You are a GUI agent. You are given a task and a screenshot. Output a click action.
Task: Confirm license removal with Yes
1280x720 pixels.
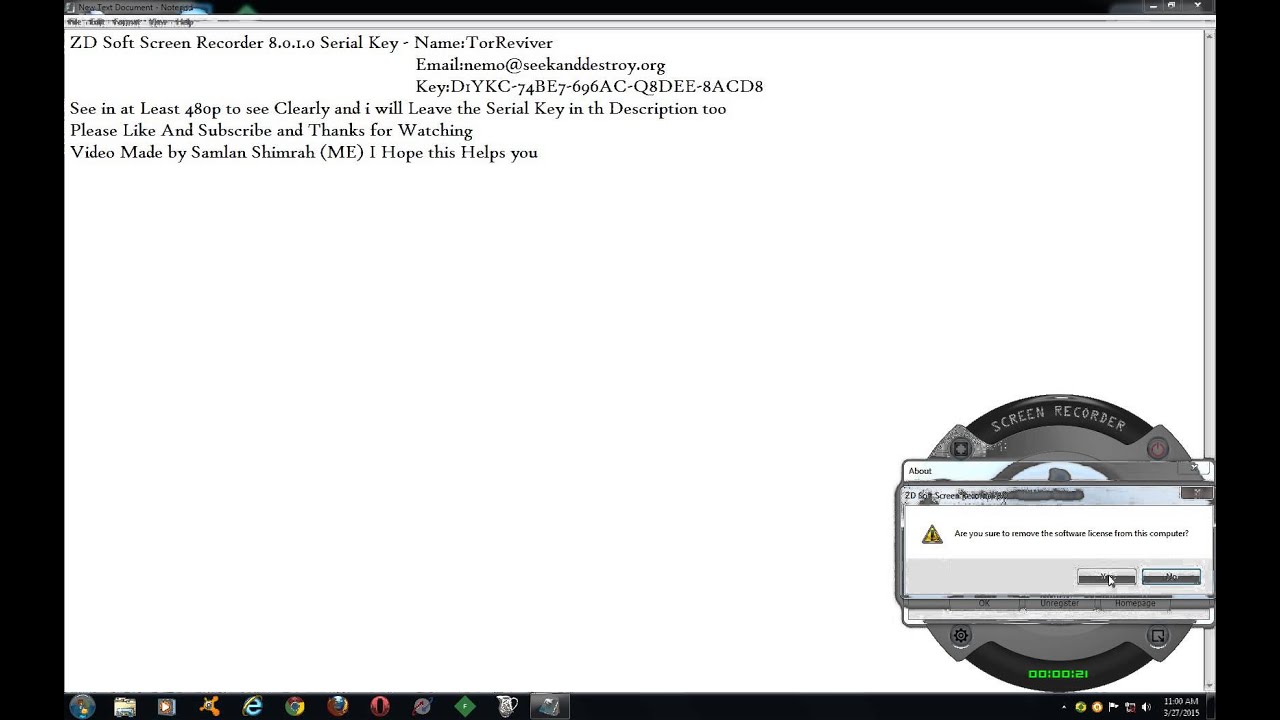click(x=1106, y=577)
